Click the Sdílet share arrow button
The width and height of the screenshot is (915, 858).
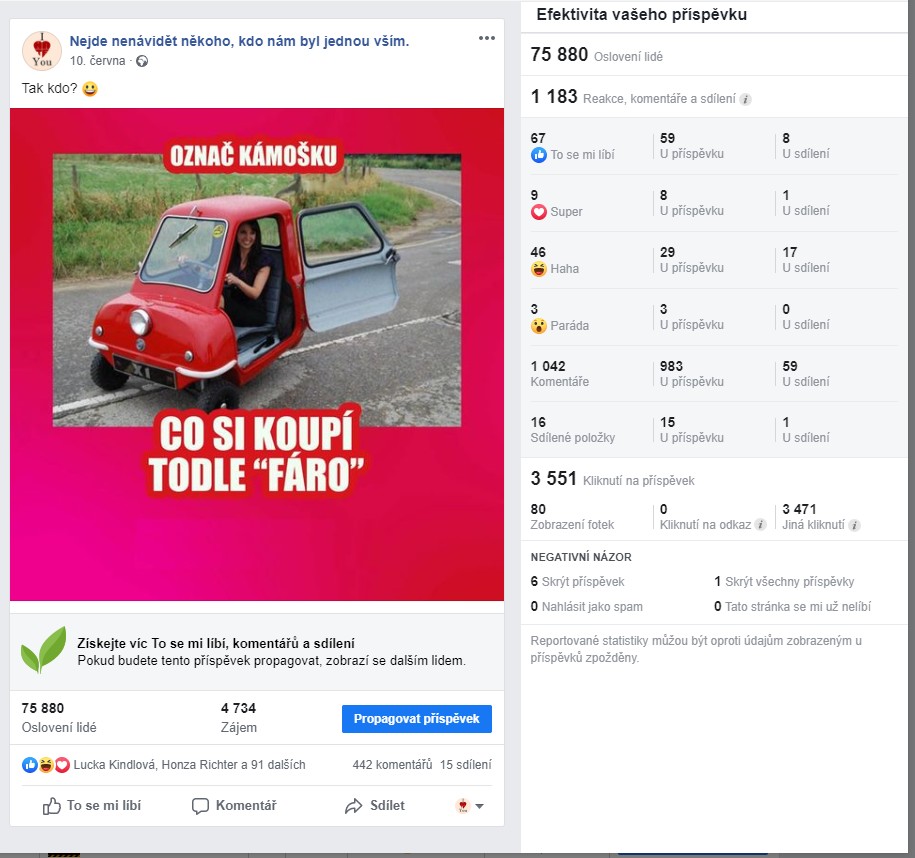[375, 805]
